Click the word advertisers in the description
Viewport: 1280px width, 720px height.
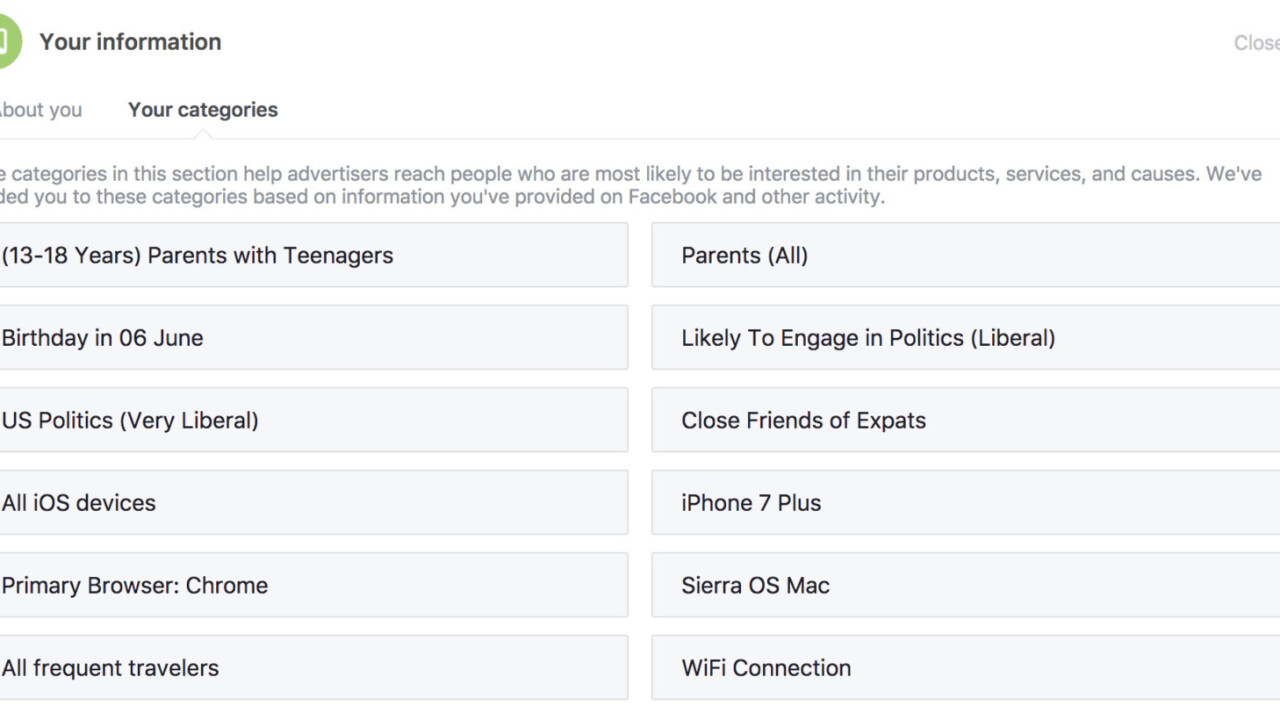tap(337, 174)
